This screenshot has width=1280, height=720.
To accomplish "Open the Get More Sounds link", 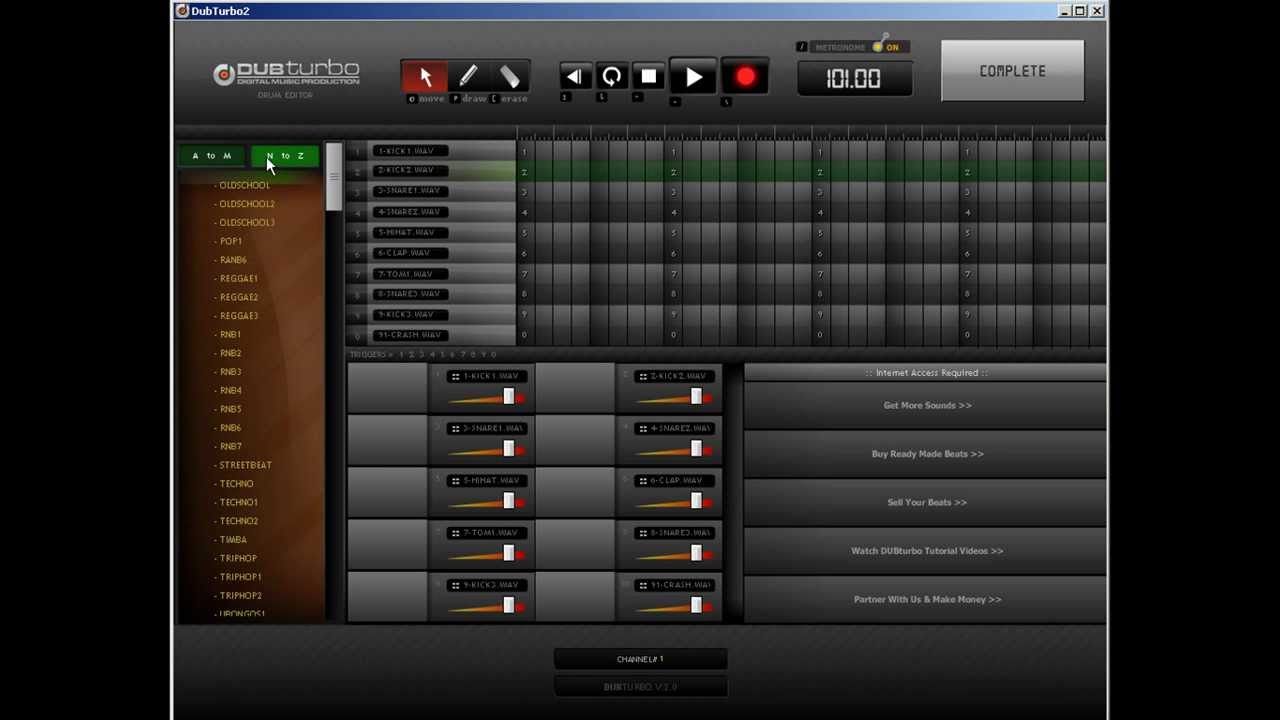I will pos(927,405).
